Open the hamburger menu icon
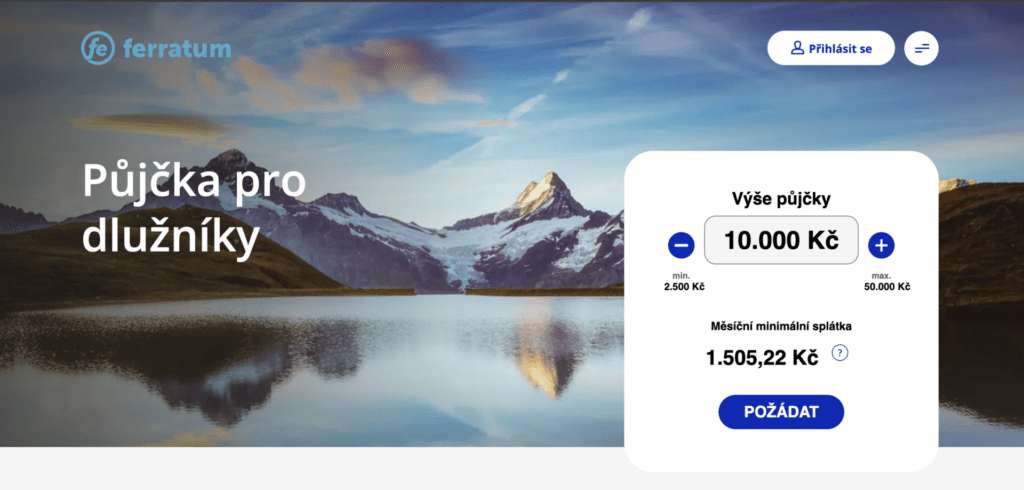The width and height of the screenshot is (1024, 490). pos(921,48)
